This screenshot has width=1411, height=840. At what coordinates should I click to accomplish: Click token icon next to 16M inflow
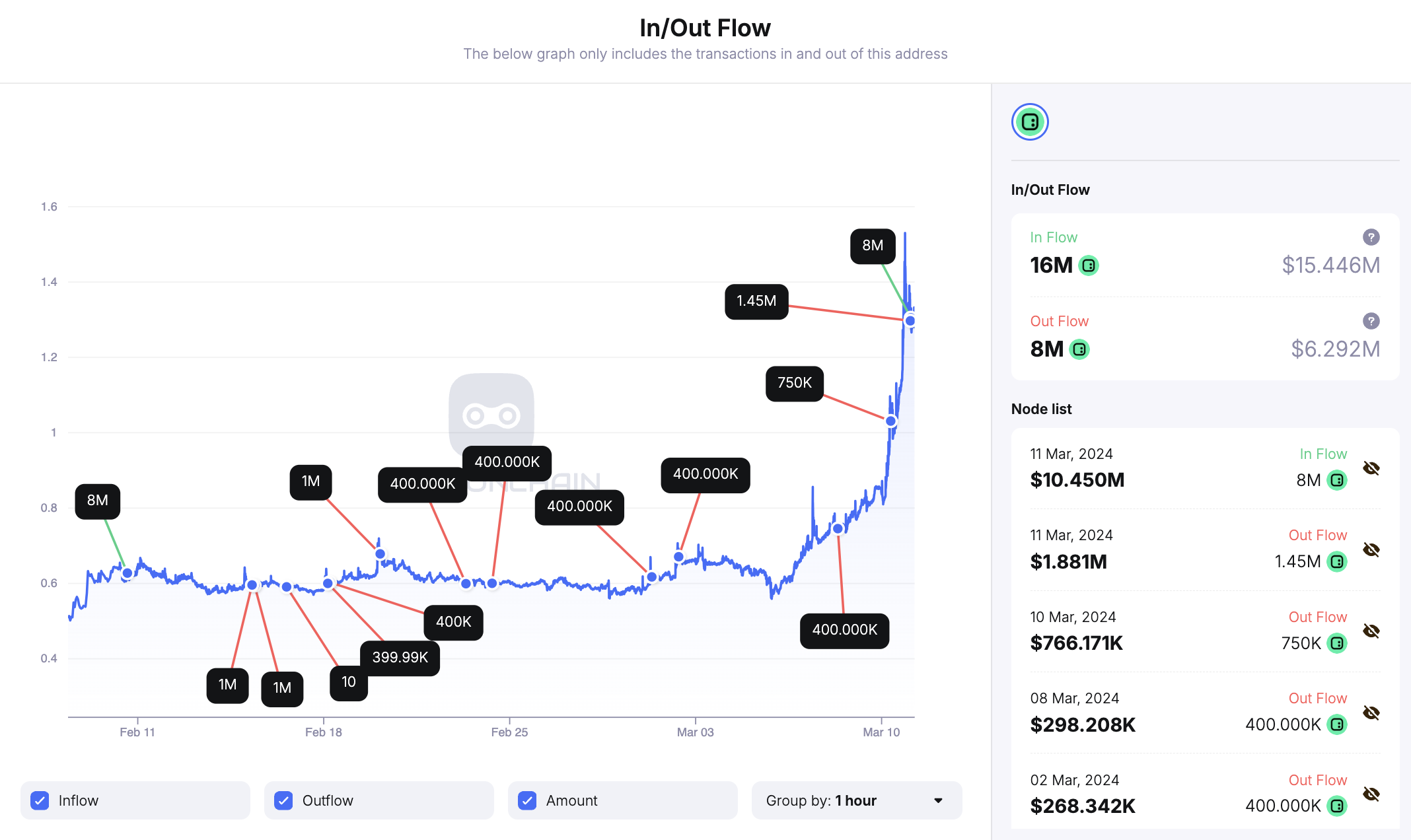1089,265
